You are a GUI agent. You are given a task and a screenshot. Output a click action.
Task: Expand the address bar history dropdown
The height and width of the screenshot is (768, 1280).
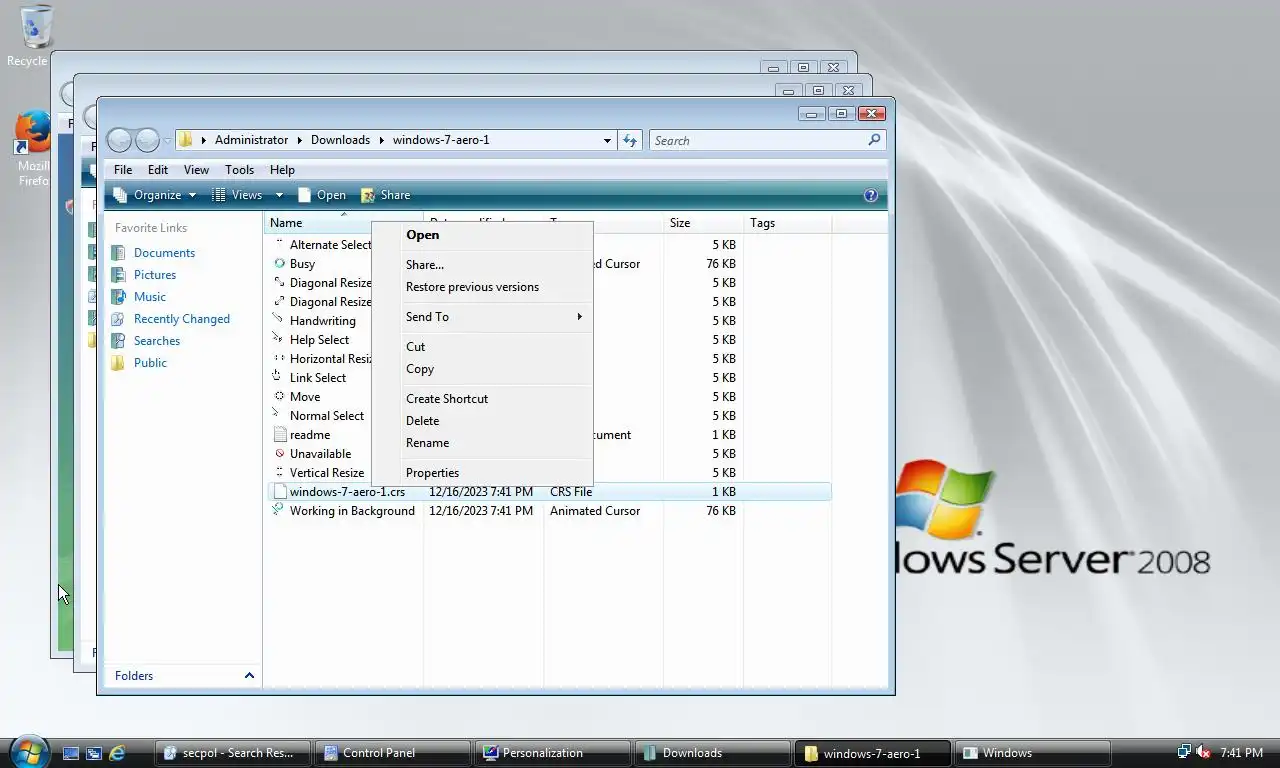[x=607, y=140]
